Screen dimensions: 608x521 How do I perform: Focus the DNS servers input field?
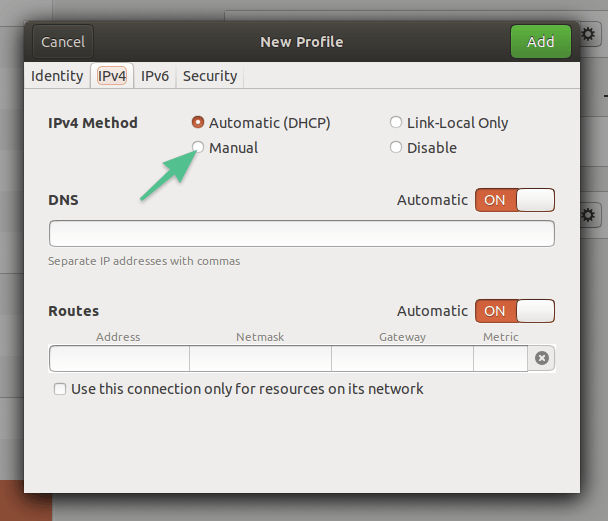302,233
